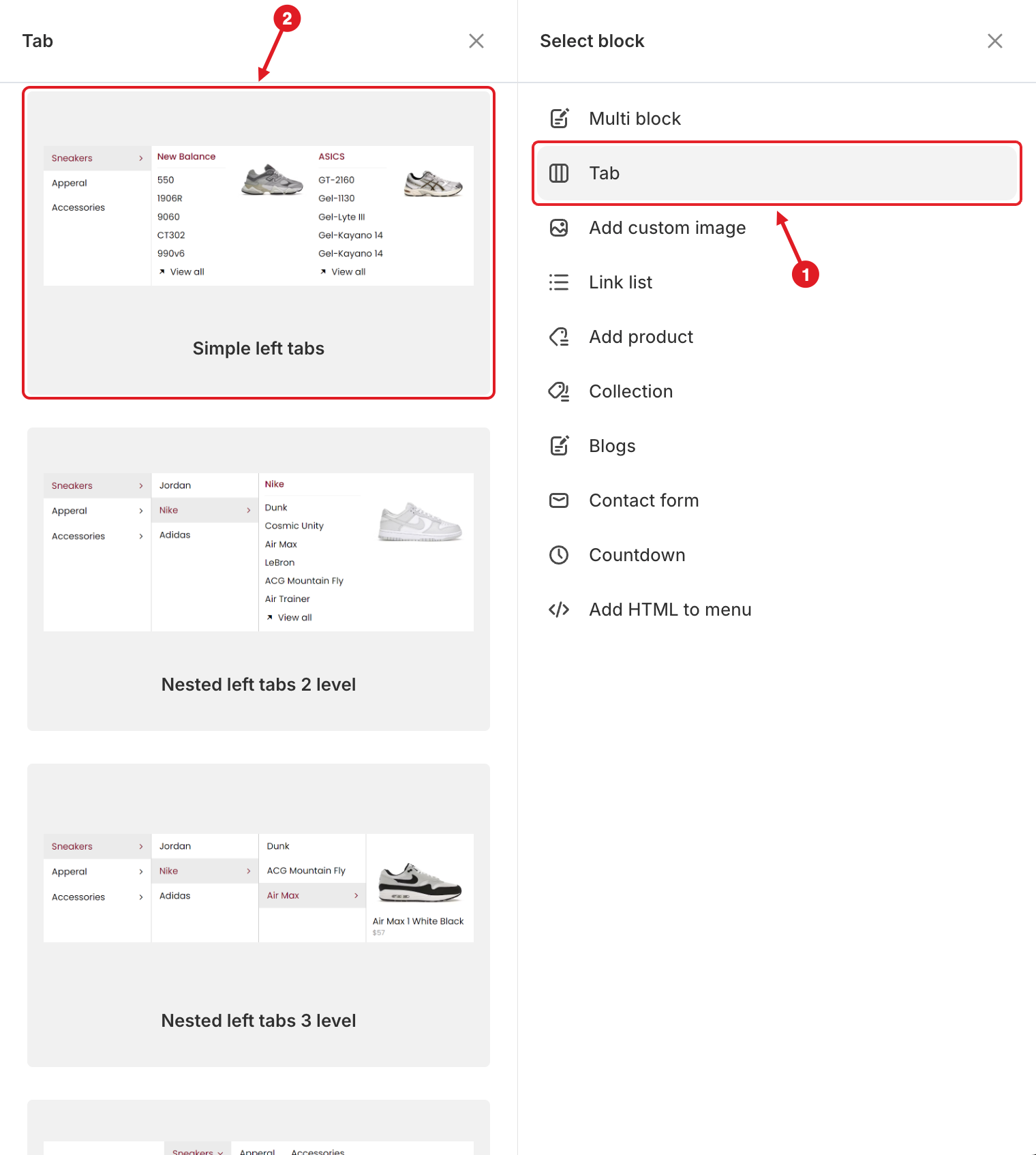Click the Add HTML code brackets icon
Screen dimensions: 1036x1155
[559, 610]
